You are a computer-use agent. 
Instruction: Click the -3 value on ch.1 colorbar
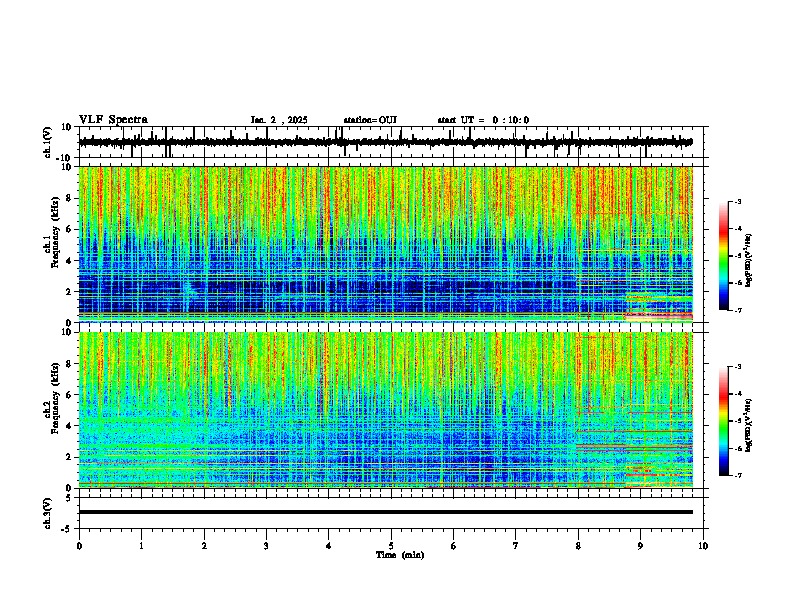coord(737,201)
